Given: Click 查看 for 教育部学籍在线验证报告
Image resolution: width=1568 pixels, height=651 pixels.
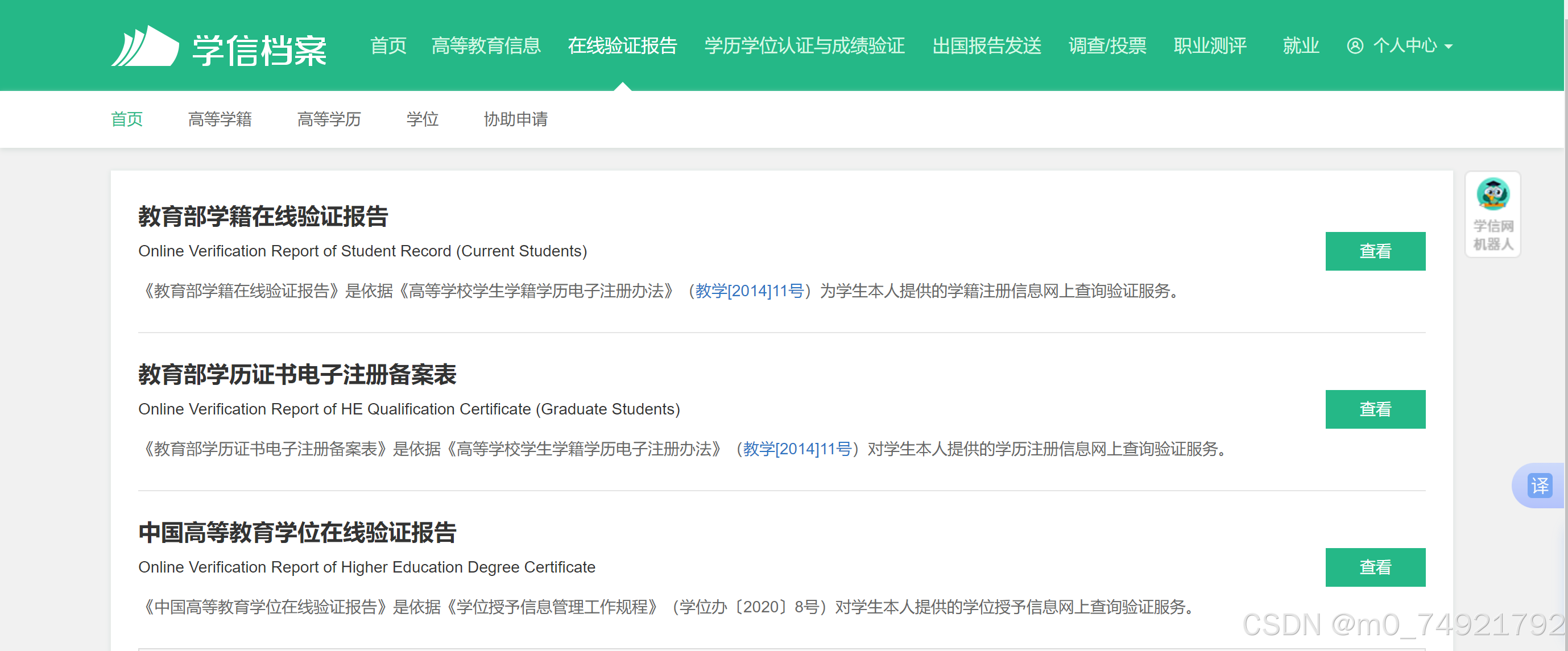Looking at the screenshot, I should pos(1375,251).
